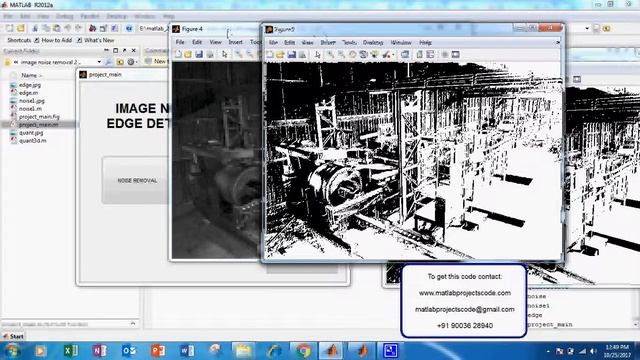Select noise1.jpg in Current Folder list
The width and height of the screenshot is (640, 360).
[31, 101]
